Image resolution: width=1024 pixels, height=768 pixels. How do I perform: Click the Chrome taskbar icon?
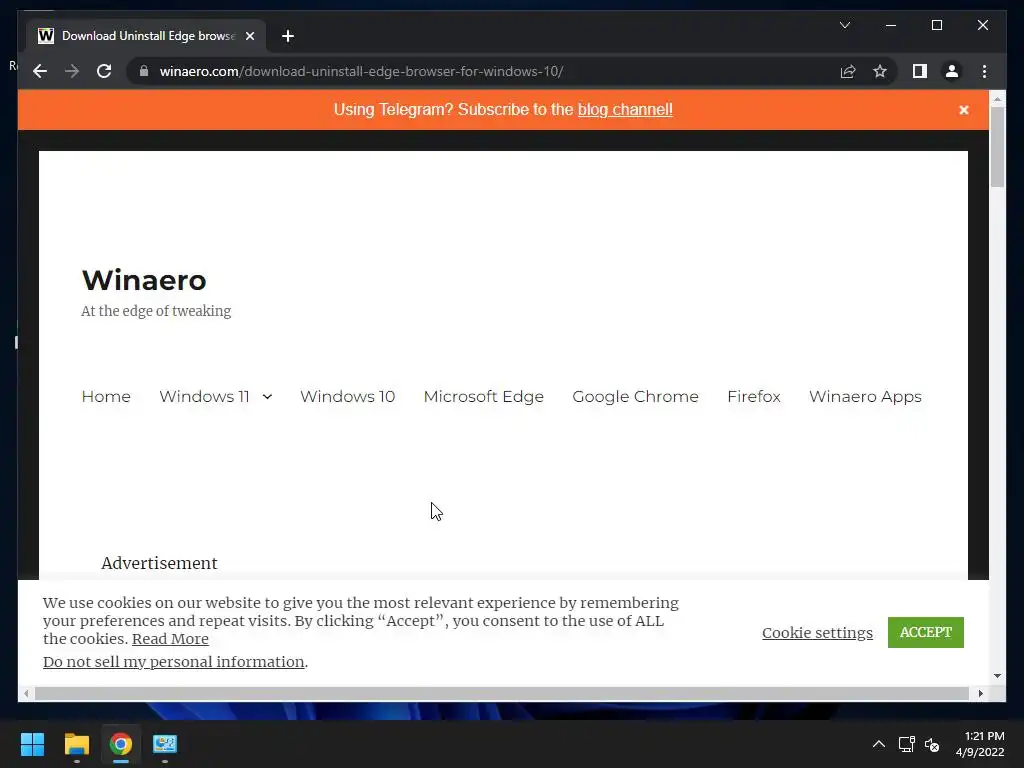click(x=121, y=744)
